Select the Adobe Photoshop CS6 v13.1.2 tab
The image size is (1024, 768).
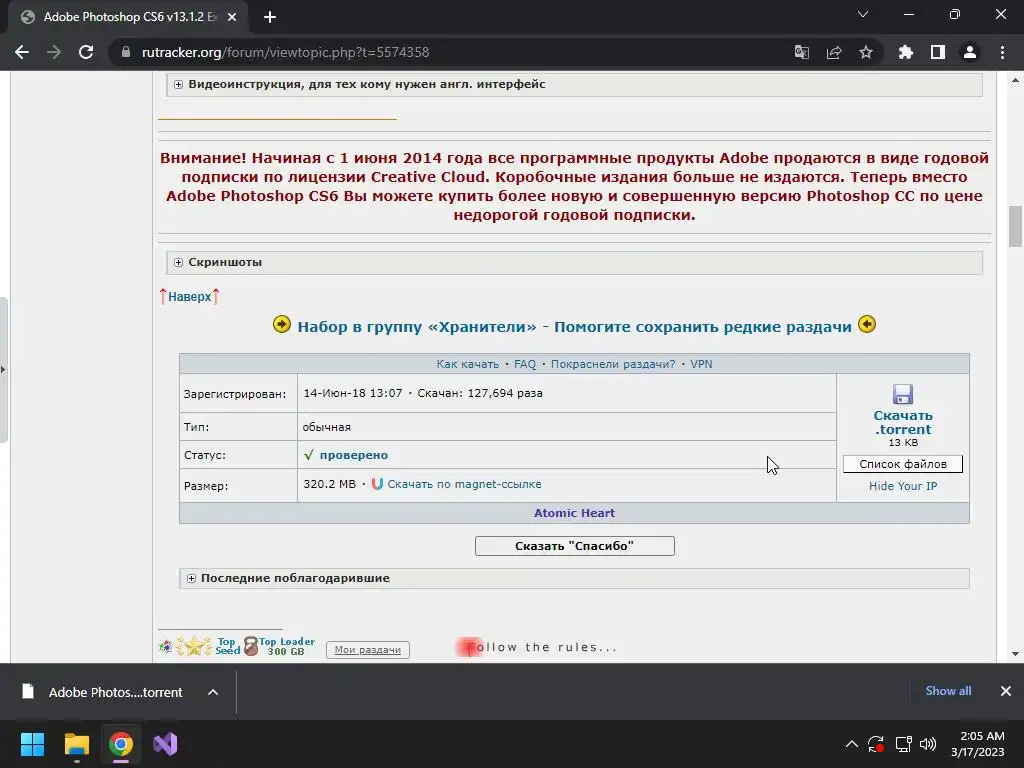(128, 17)
